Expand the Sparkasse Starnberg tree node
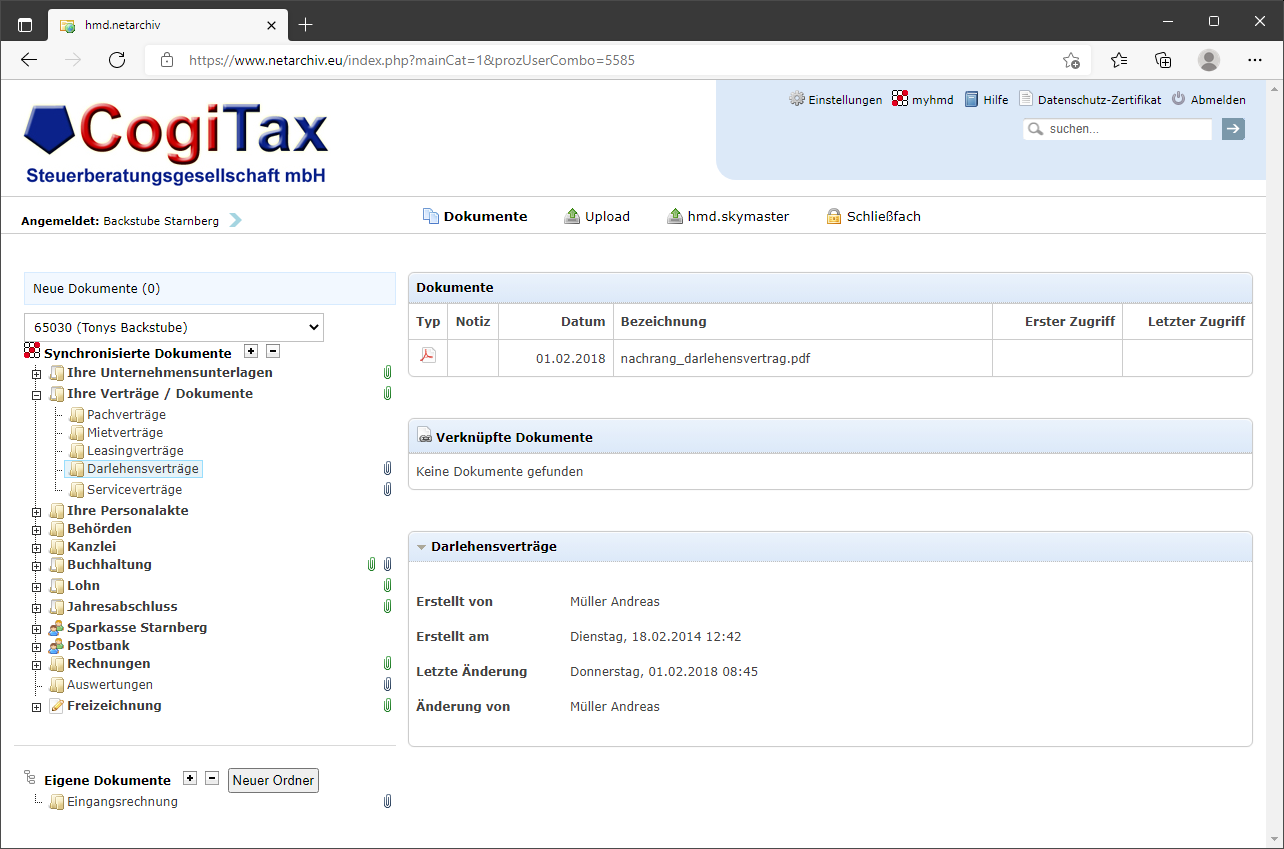The width and height of the screenshot is (1284, 849). [36, 627]
